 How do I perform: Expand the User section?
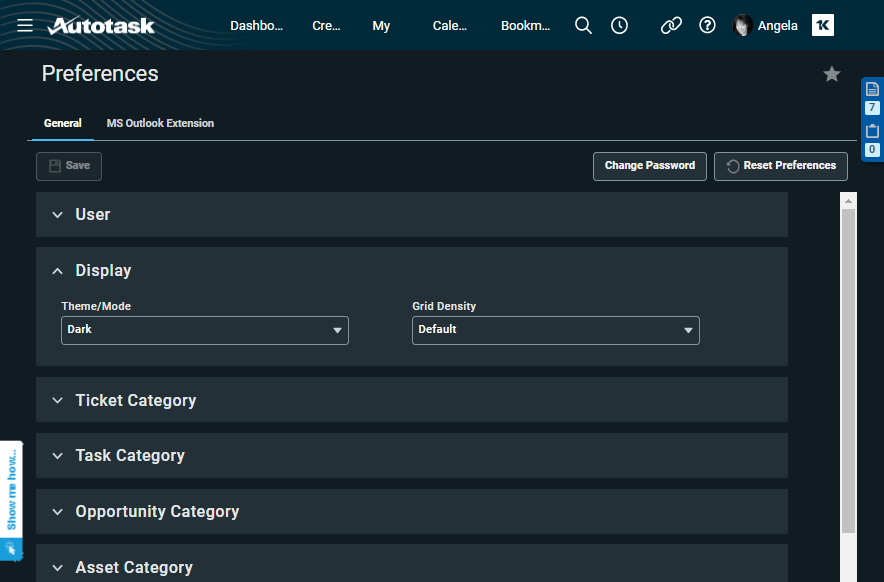click(92, 215)
